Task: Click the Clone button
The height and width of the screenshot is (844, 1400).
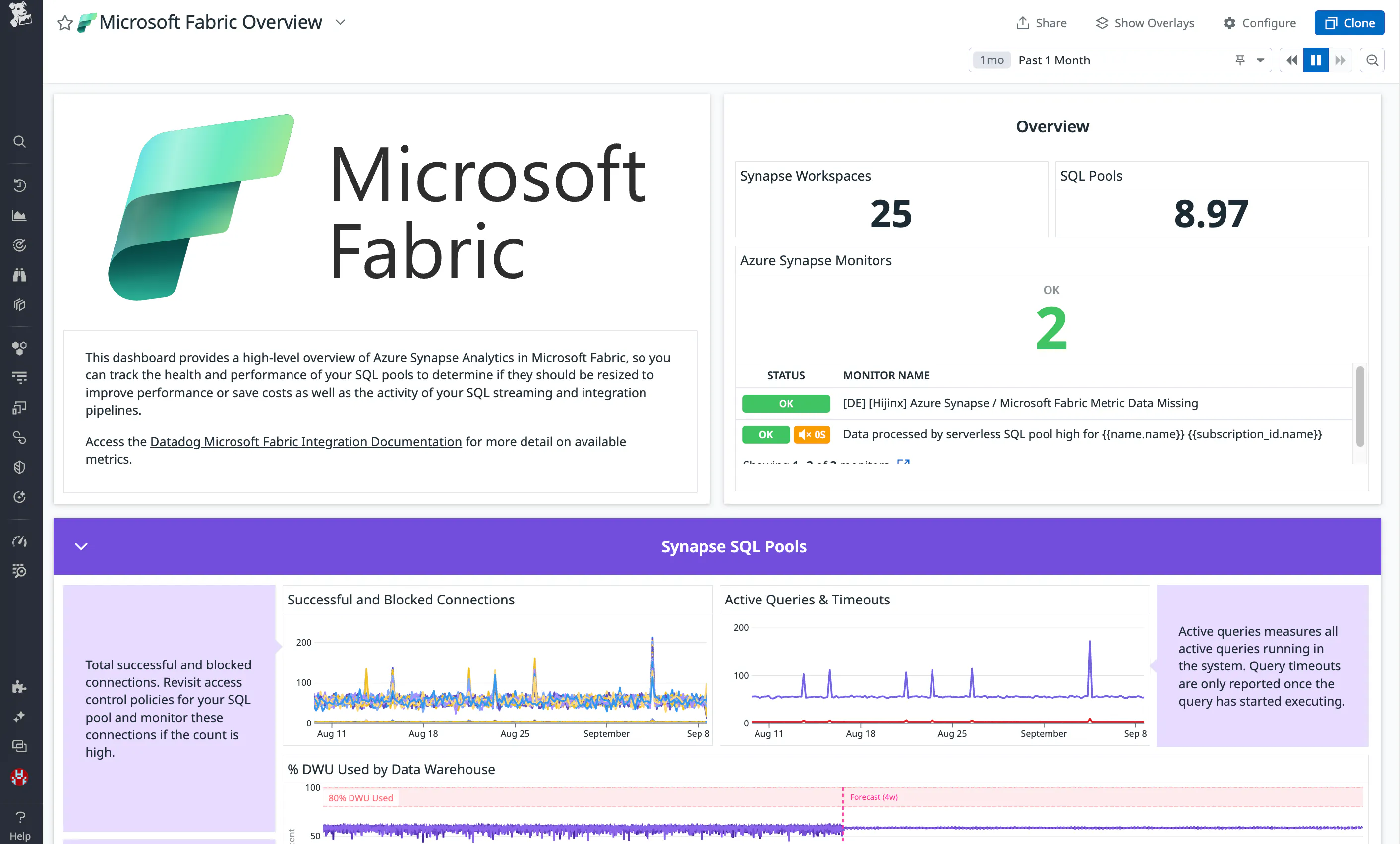Action: click(1349, 23)
